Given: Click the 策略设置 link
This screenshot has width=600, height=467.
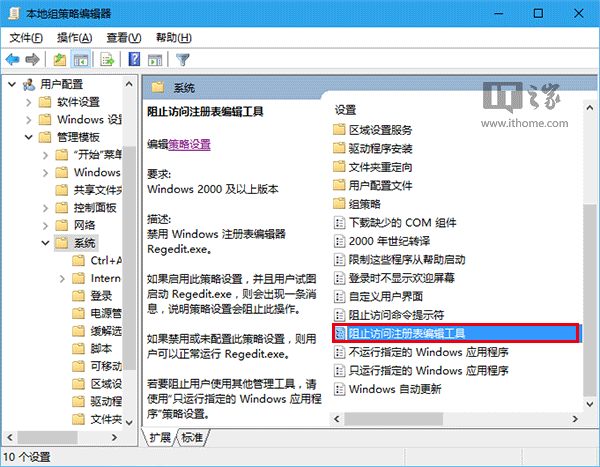Looking at the screenshot, I should pyautogui.click(x=189, y=144).
